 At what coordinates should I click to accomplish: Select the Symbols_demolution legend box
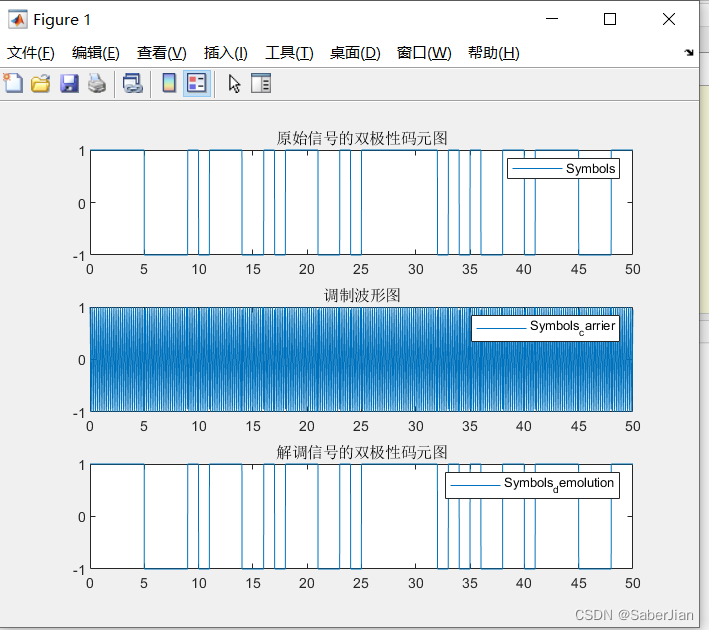[x=532, y=485]
